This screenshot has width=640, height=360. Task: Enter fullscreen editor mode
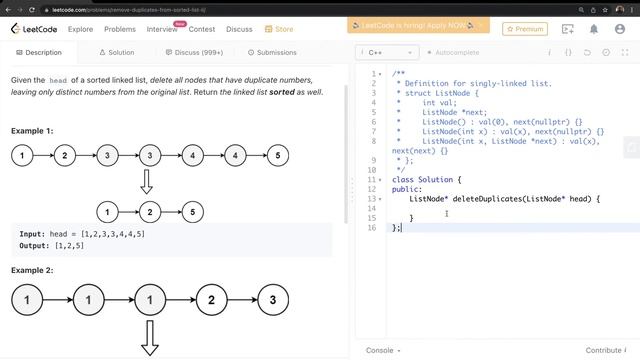tap(625, 52)
